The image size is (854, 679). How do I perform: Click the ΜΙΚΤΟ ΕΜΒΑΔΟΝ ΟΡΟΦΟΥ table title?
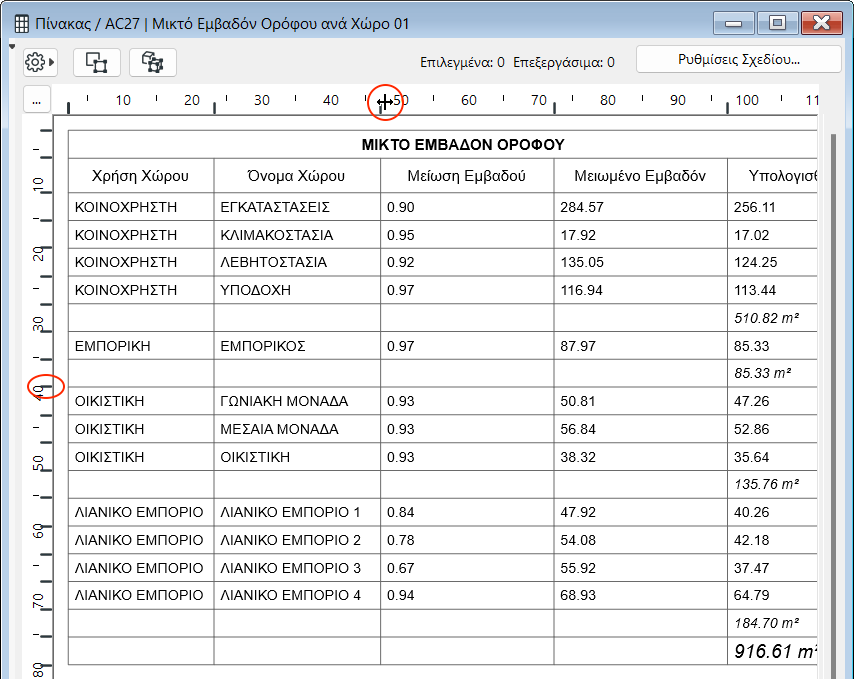(x=463, y=145)
